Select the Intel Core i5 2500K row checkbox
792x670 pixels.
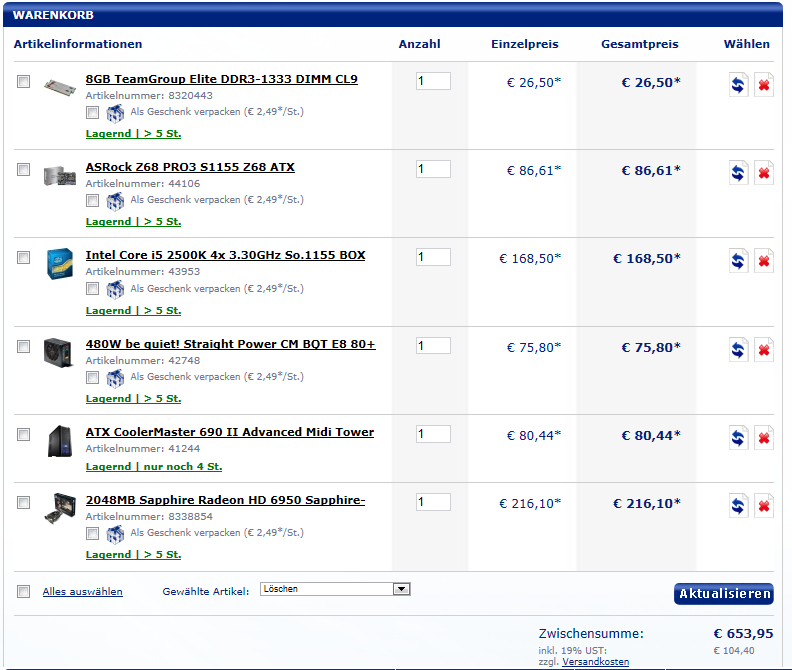[23, 258]
